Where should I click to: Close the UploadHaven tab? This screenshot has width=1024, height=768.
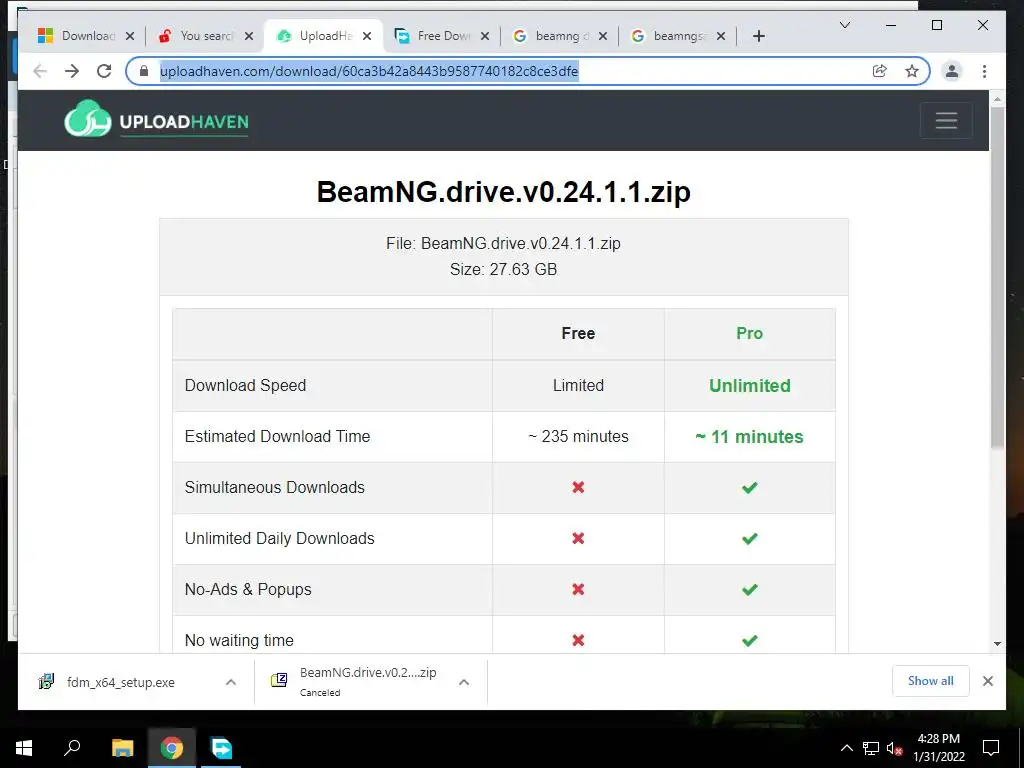(x=367, y=36)
